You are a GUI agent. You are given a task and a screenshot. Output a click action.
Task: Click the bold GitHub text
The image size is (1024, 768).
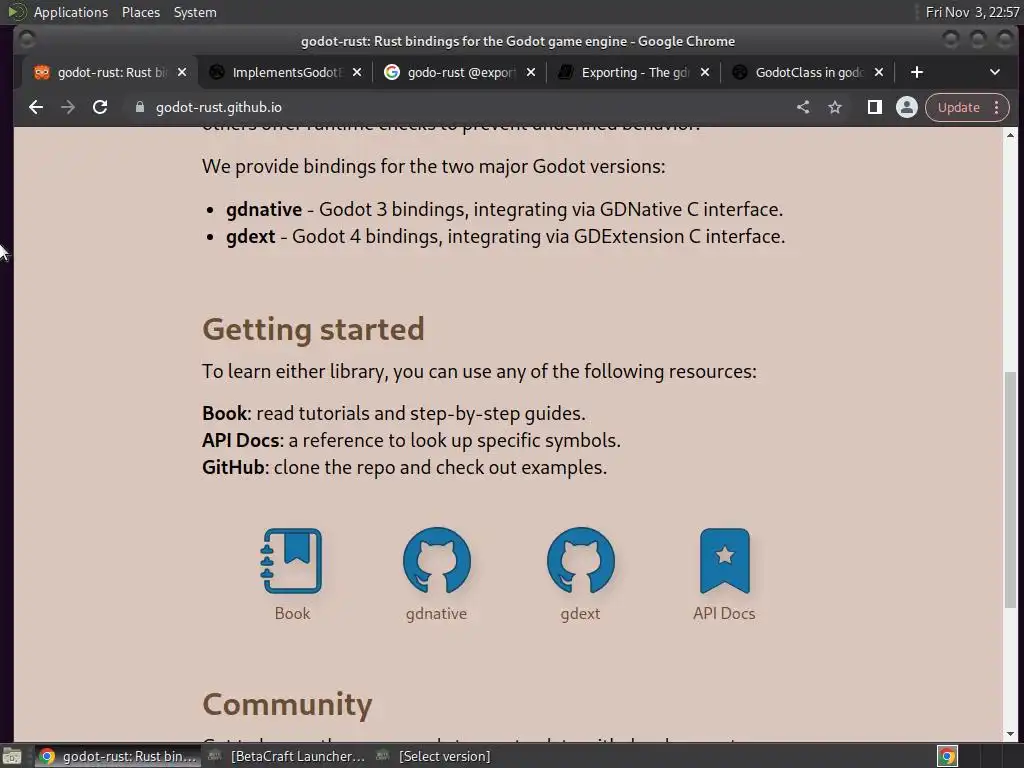[233, 468]
